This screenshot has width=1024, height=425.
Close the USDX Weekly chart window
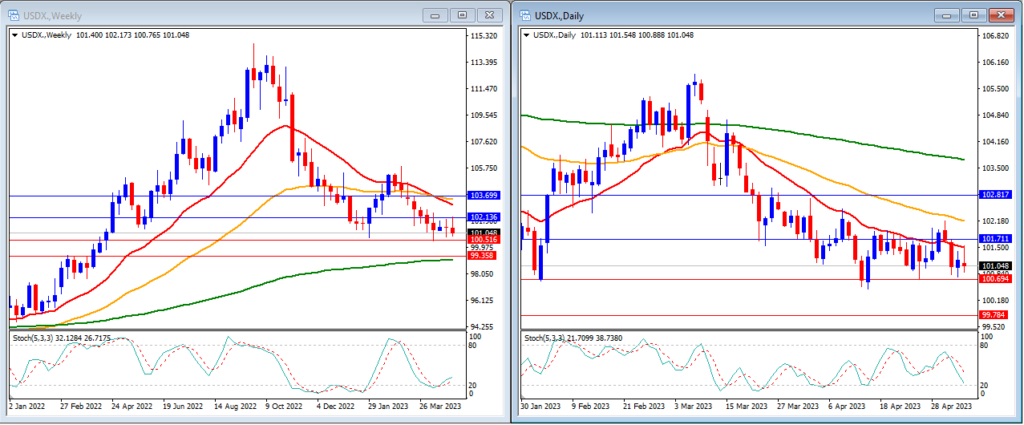(489, 15)
